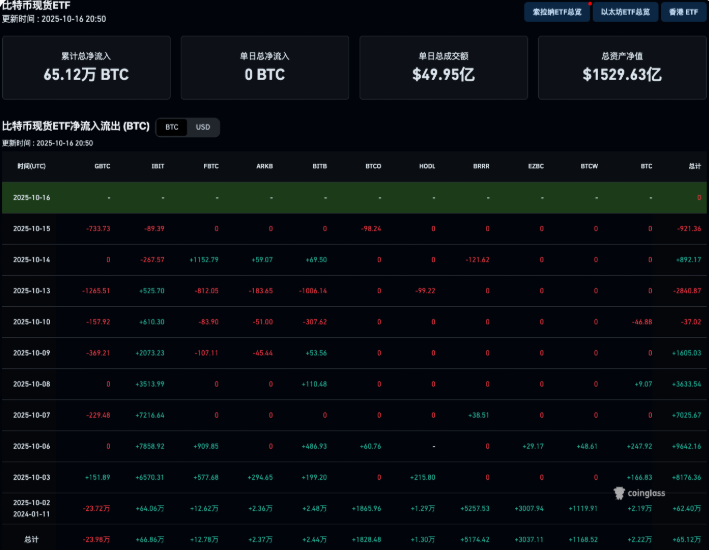This screenshot has height=550, width=709.
Task: Click the FBTC column header
Action: [211, 166]
